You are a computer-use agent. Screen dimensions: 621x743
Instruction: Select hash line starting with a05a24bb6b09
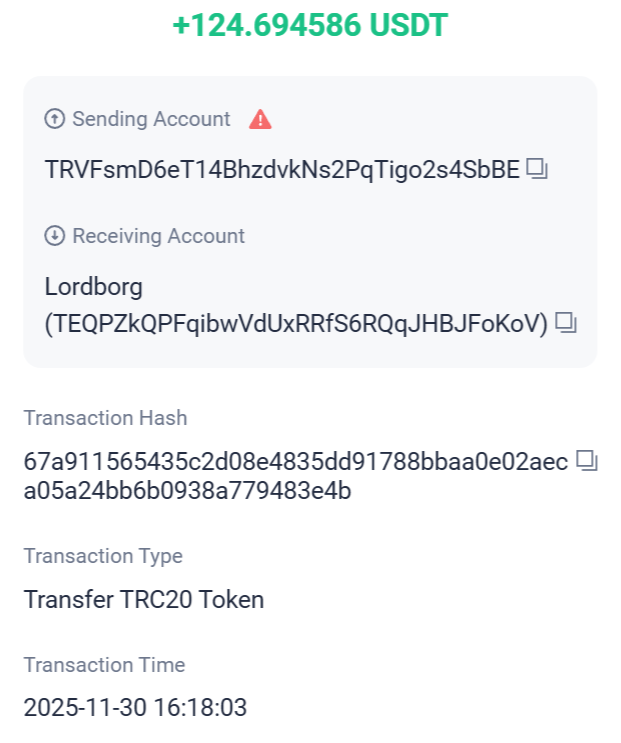(x=187, y=491)
